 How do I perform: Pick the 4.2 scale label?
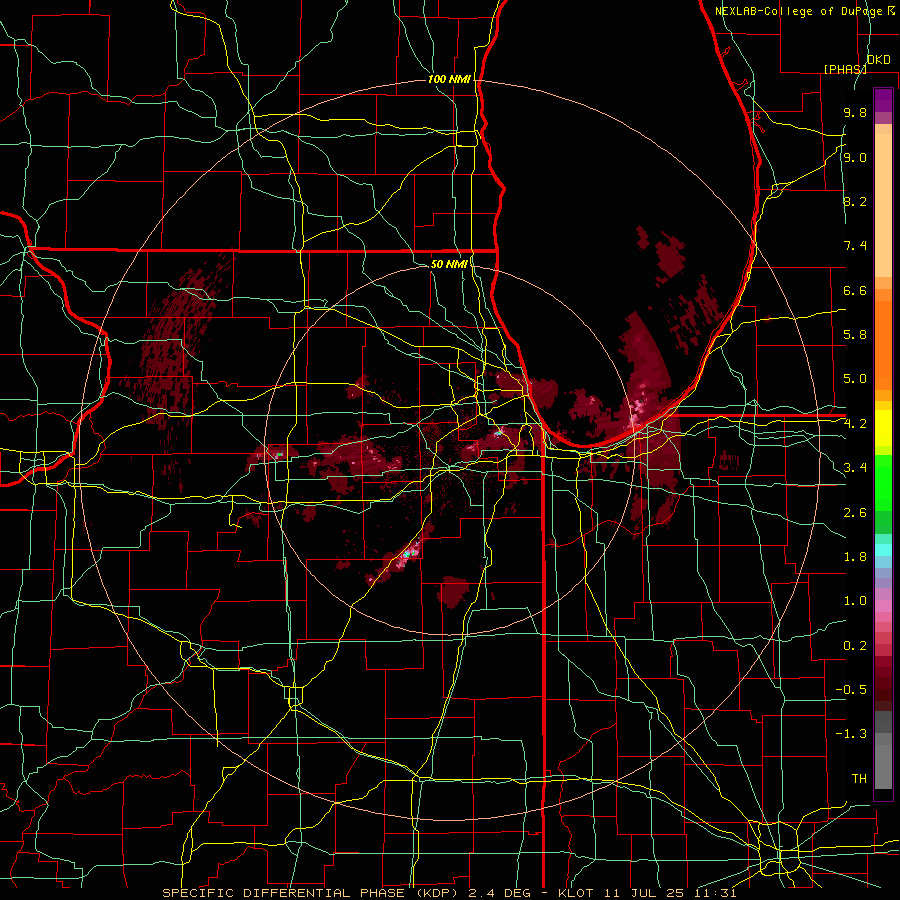[855, 424]
